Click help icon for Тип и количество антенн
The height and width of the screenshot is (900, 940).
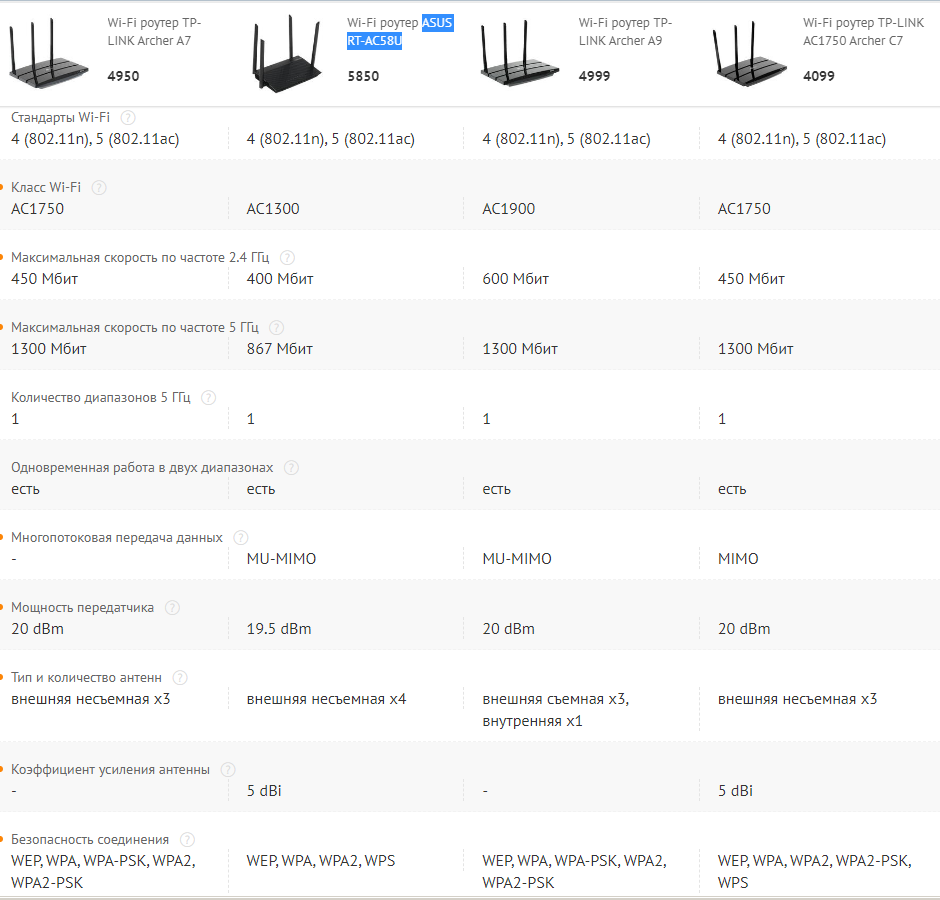click(x=180, y=677)
